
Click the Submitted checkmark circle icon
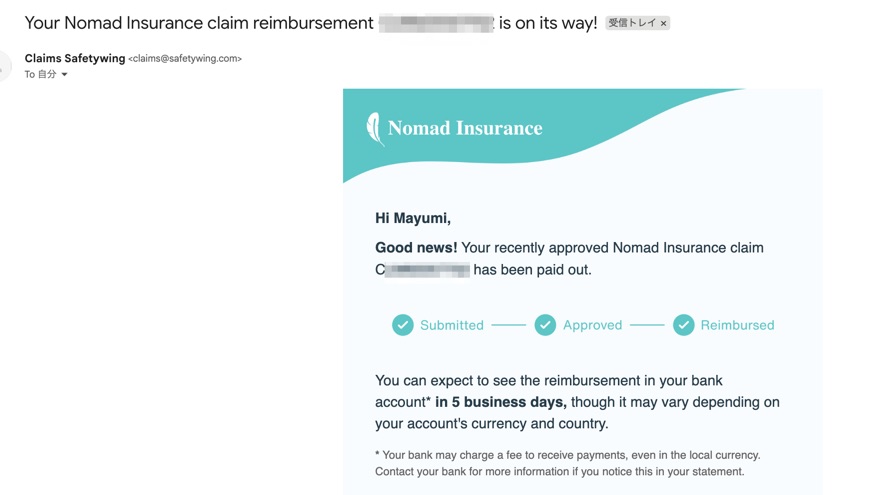[x=402, y=325]
